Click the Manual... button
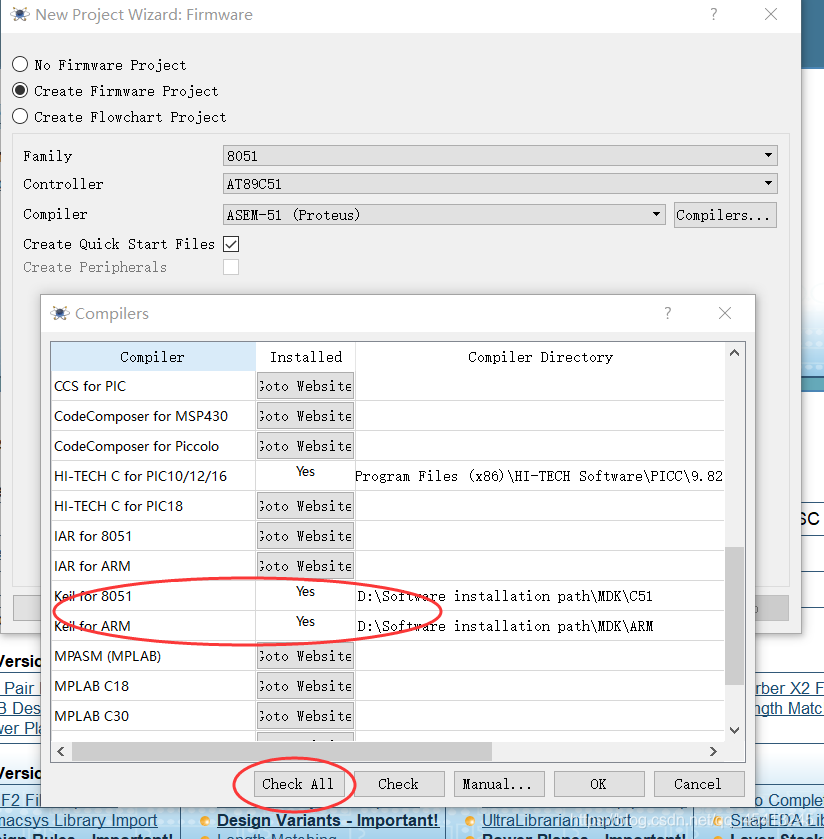The image size is (824, 839). [499, 784]
